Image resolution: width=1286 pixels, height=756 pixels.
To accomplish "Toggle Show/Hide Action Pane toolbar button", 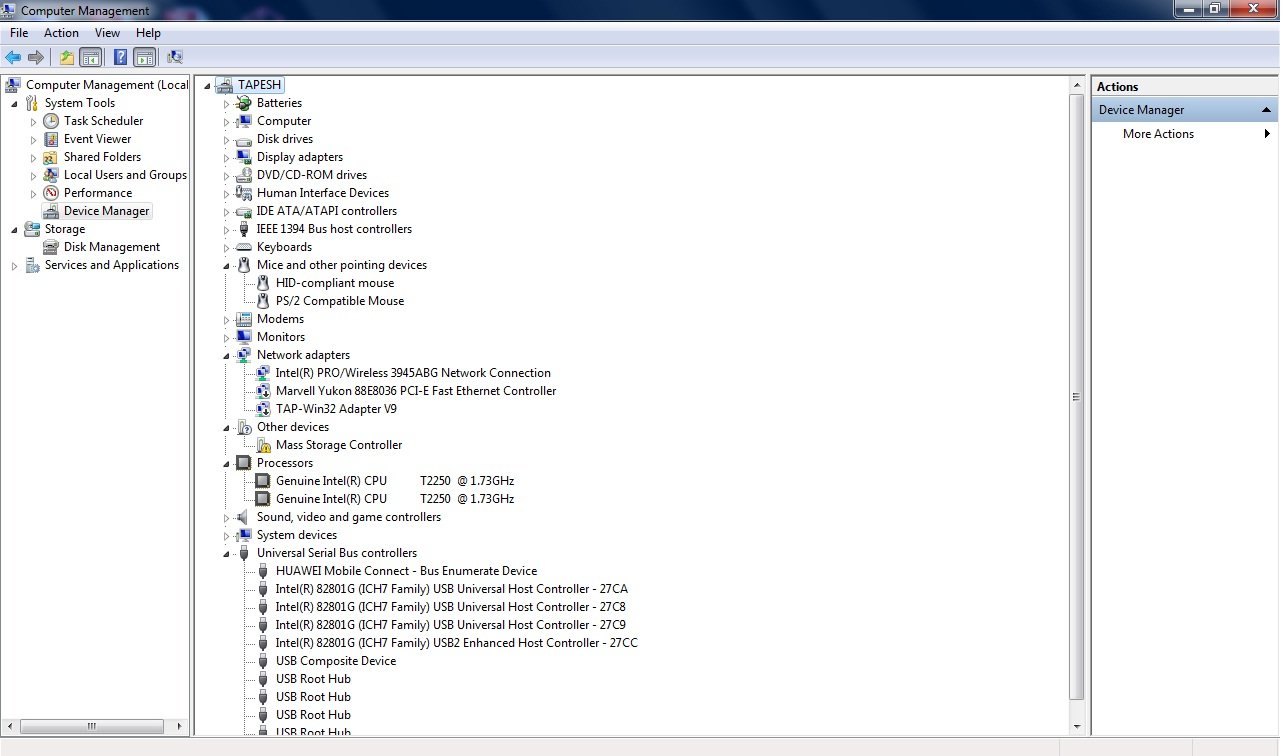I will pyautogui.click(x=144, y=57).
